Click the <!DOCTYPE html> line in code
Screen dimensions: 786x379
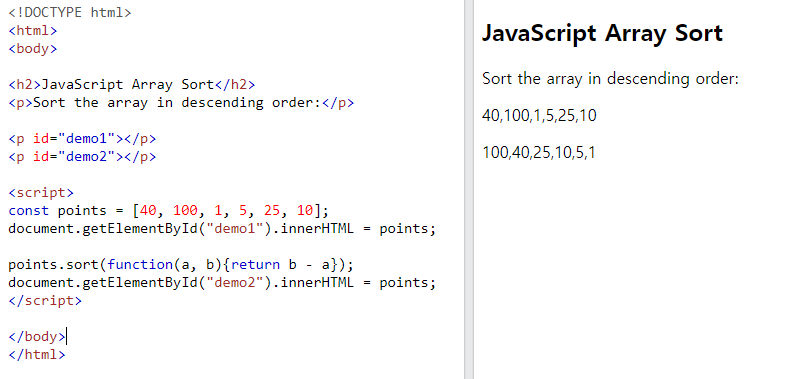tap(70, 13)
